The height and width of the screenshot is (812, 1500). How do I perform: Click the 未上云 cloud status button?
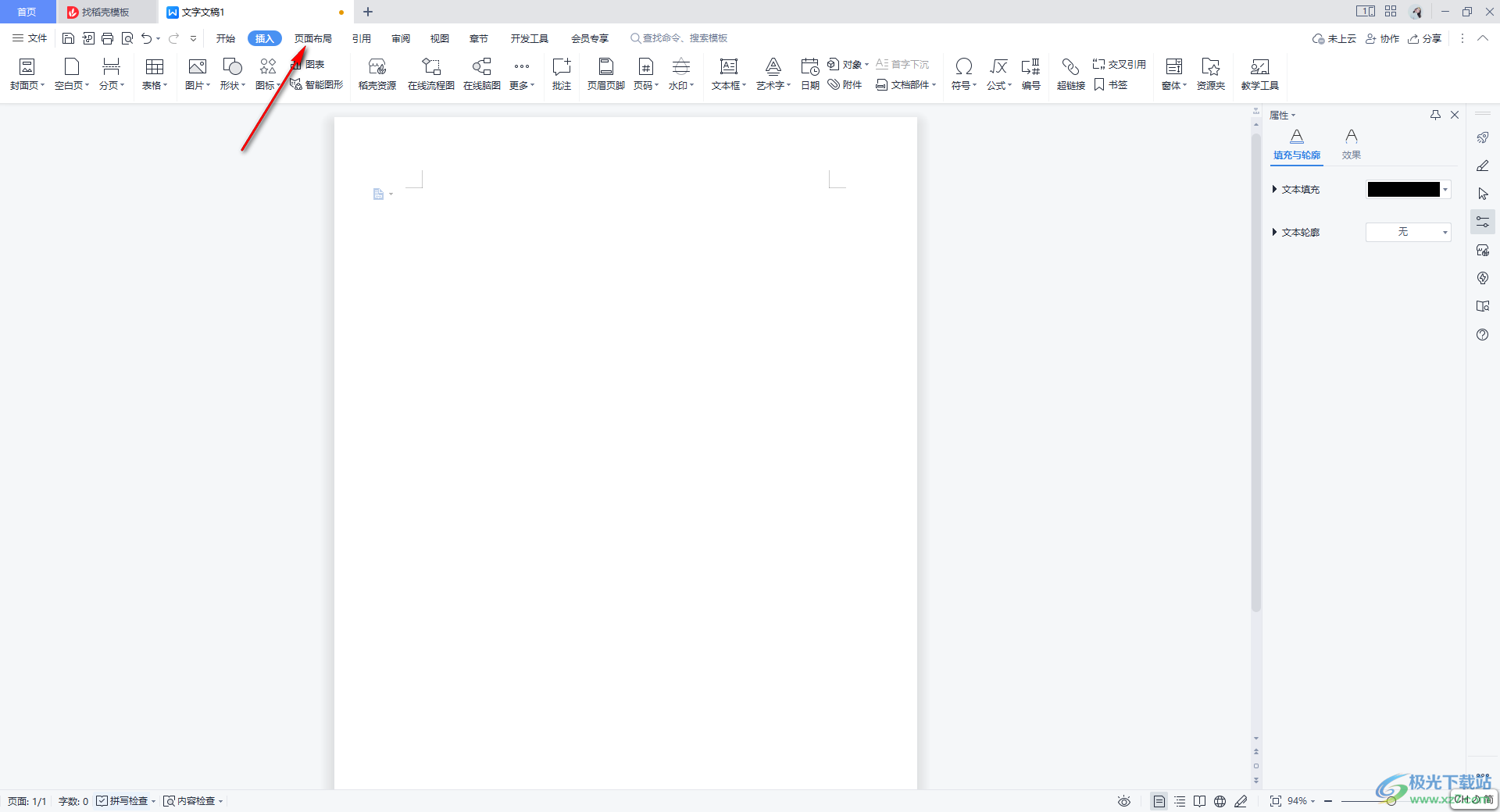point(1334,38)
